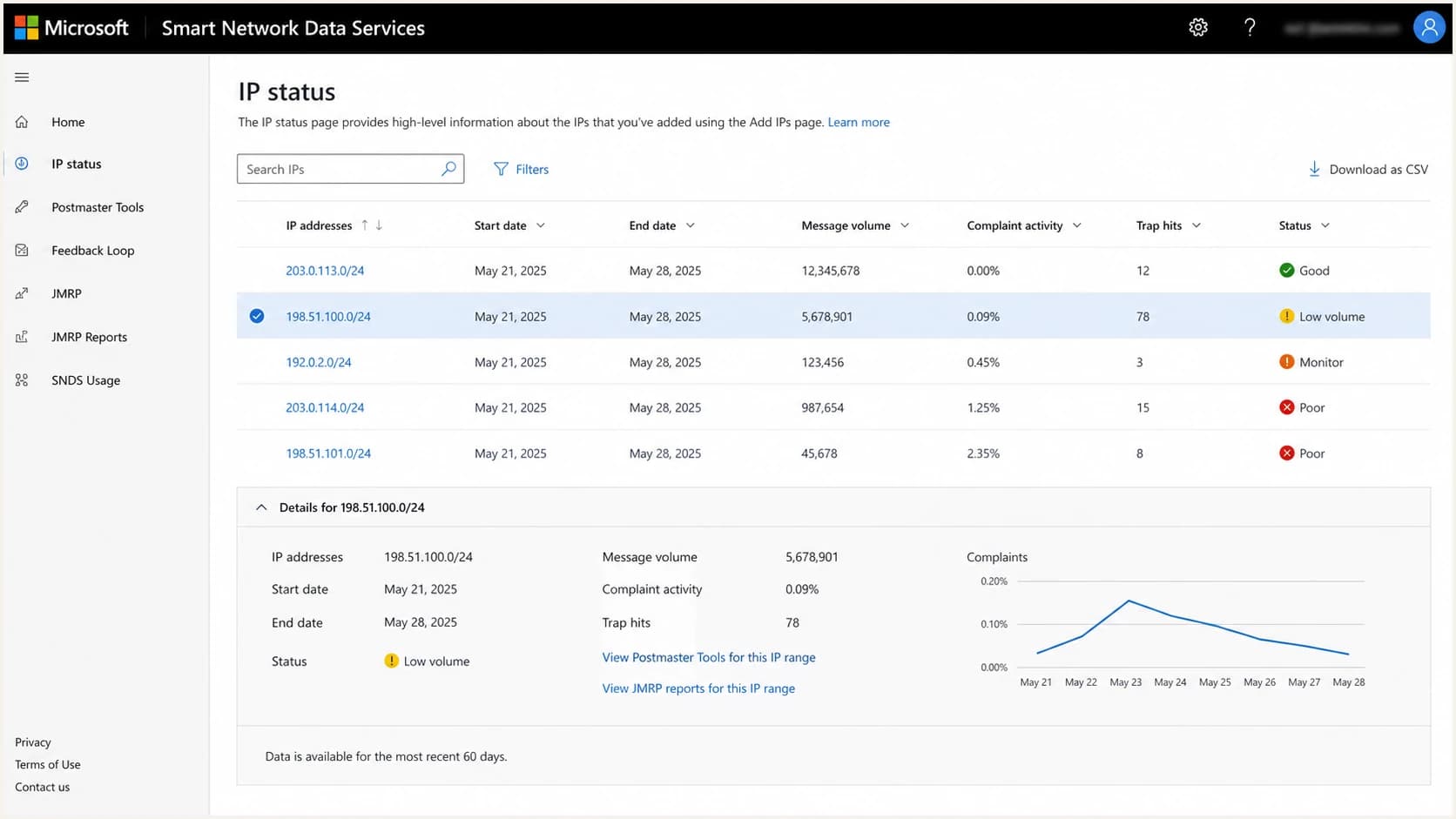This screenshot has height=819, width=1456.
Task: Open Start date column dropdown
Action: click(x=541, y=225)
